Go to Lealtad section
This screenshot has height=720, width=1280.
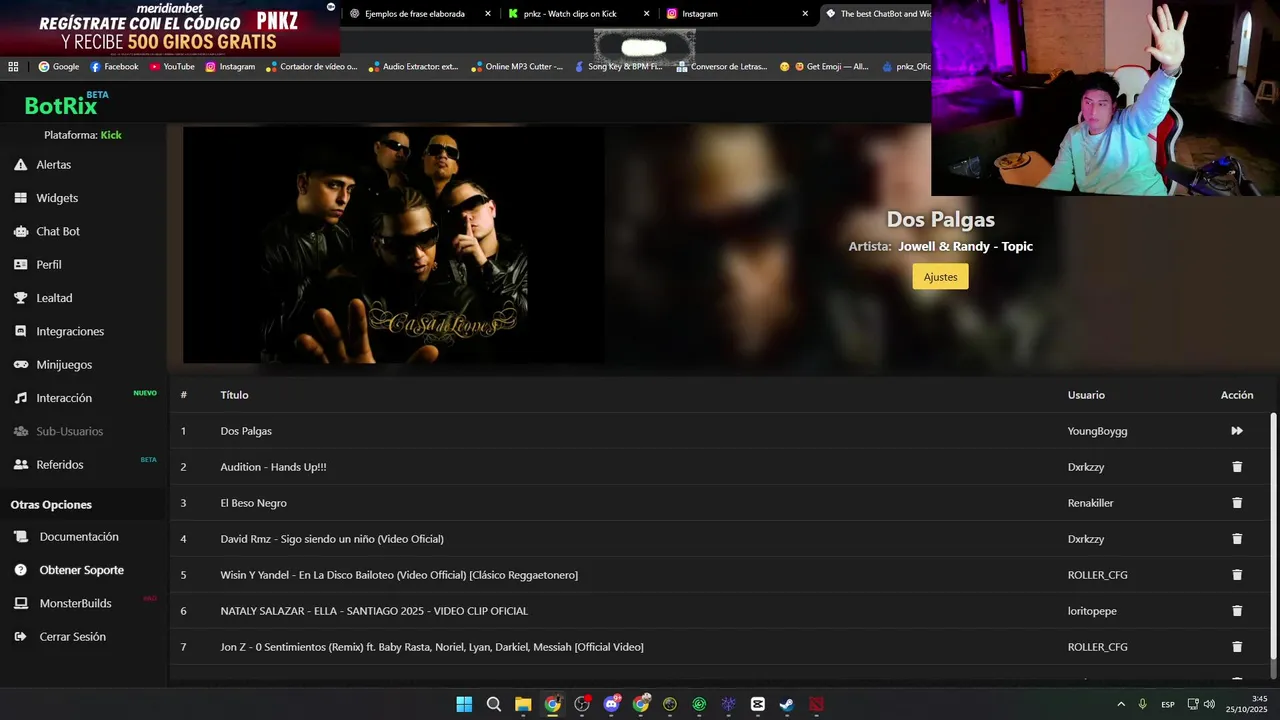point(54,298)
